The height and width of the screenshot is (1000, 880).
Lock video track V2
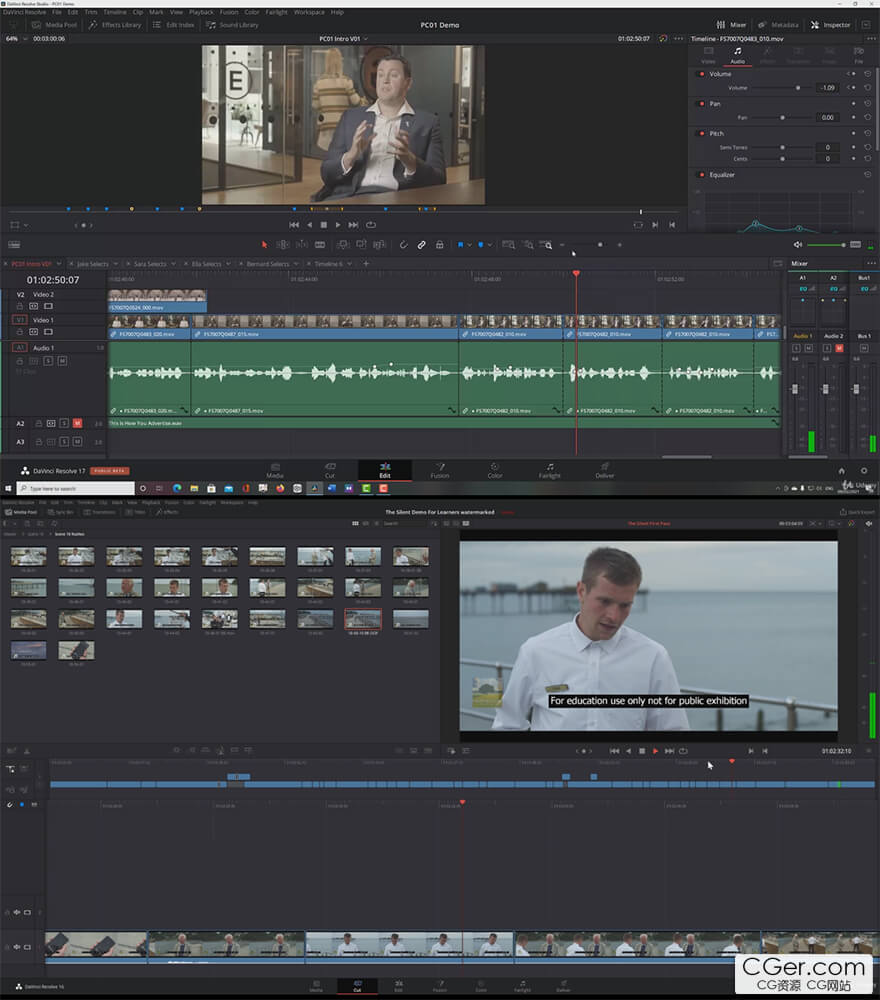[20, 307]
